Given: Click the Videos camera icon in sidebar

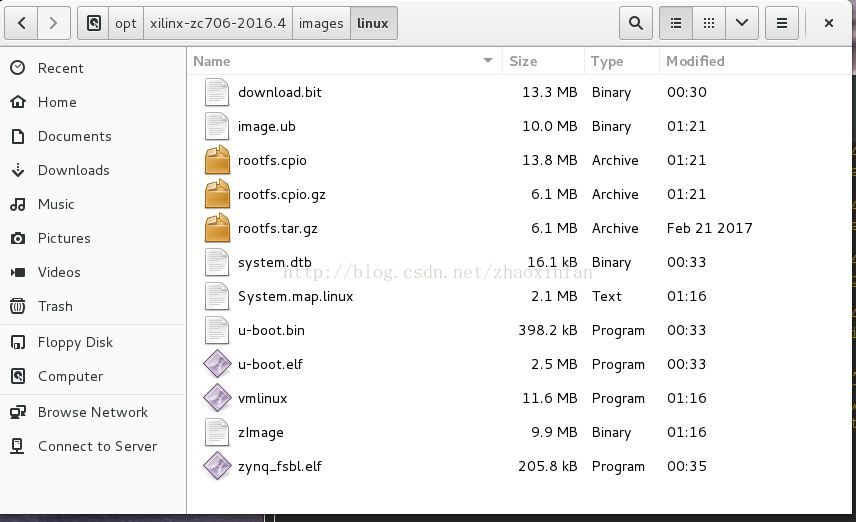Looking at the screenshot, I should click(17, 272).
